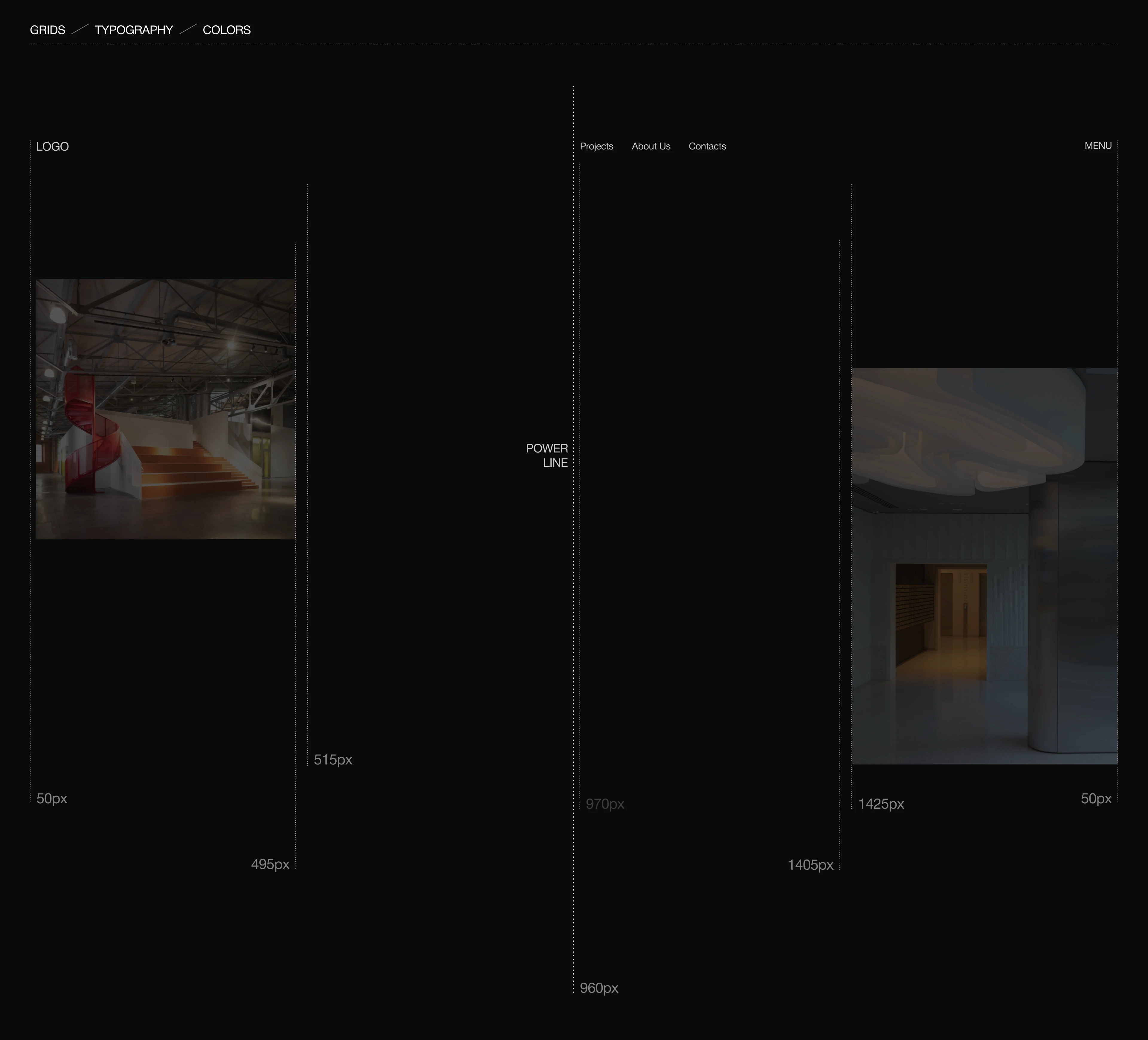Select the red spiral staircase photo

click(166, 409)
